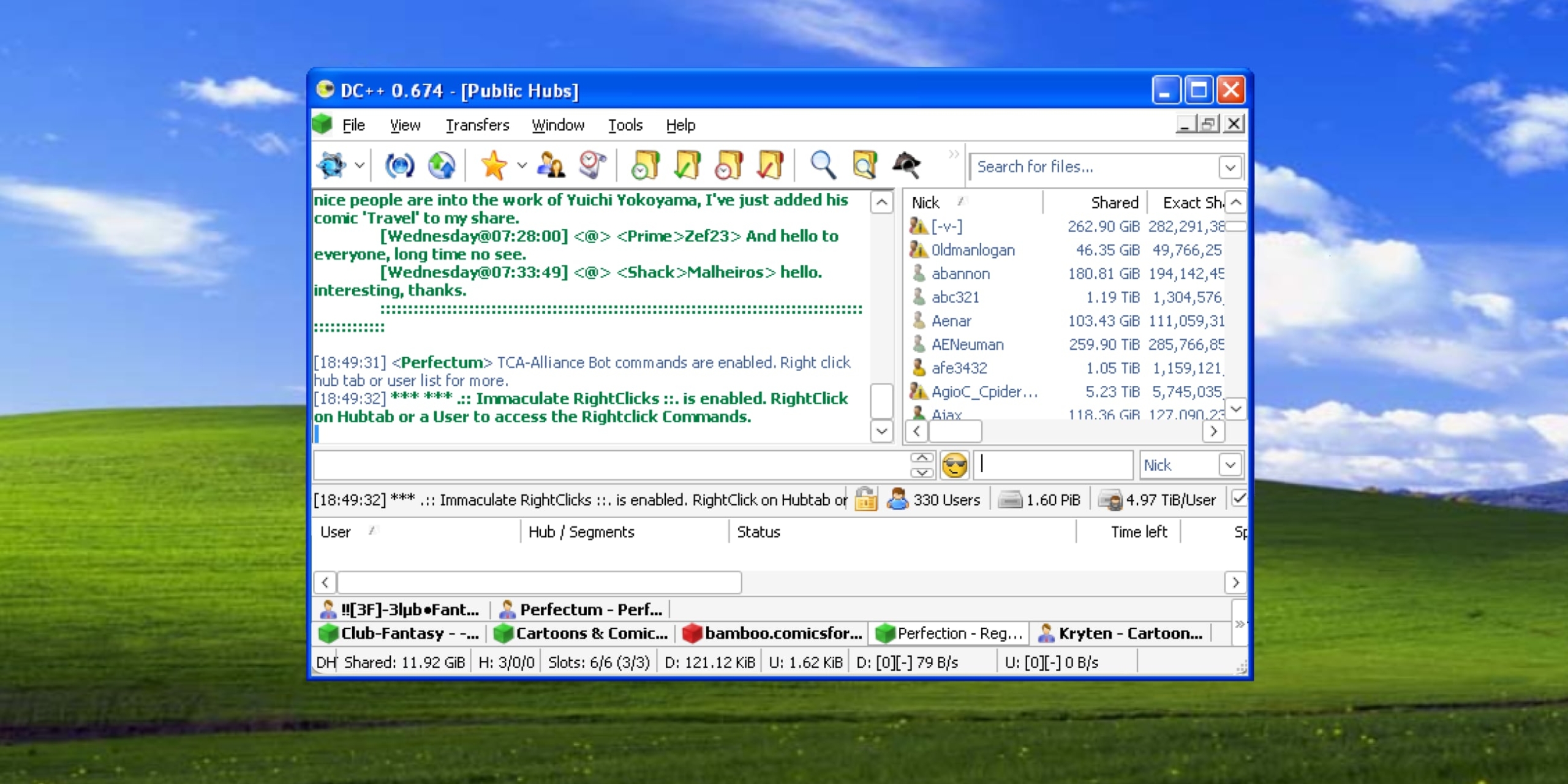Open the Download Queue folder icon

[x=645, y=165]
